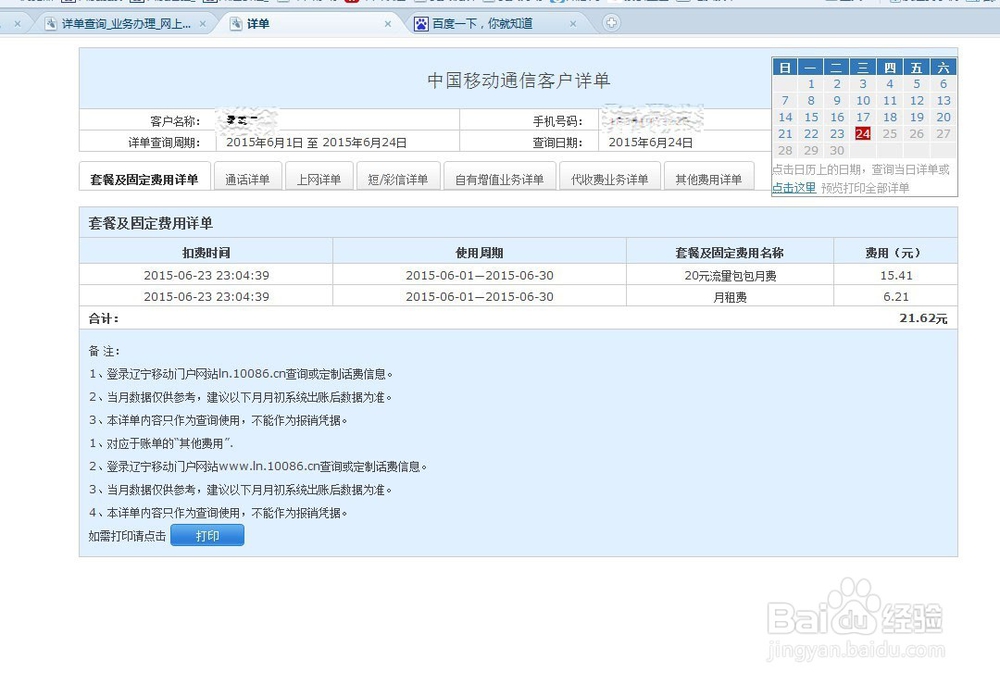Screen dimensions: 1000x684
Task: Close the 详单查询_业务办理 browser tab
Action: pos(203,24)
